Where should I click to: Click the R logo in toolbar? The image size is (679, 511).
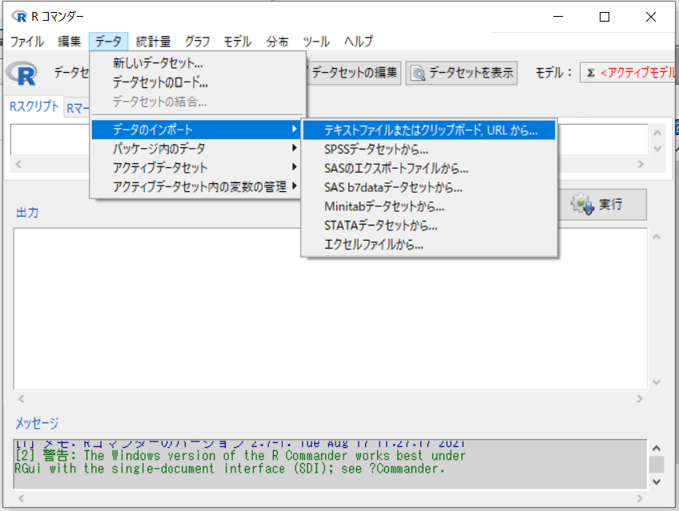coord(23,73)
